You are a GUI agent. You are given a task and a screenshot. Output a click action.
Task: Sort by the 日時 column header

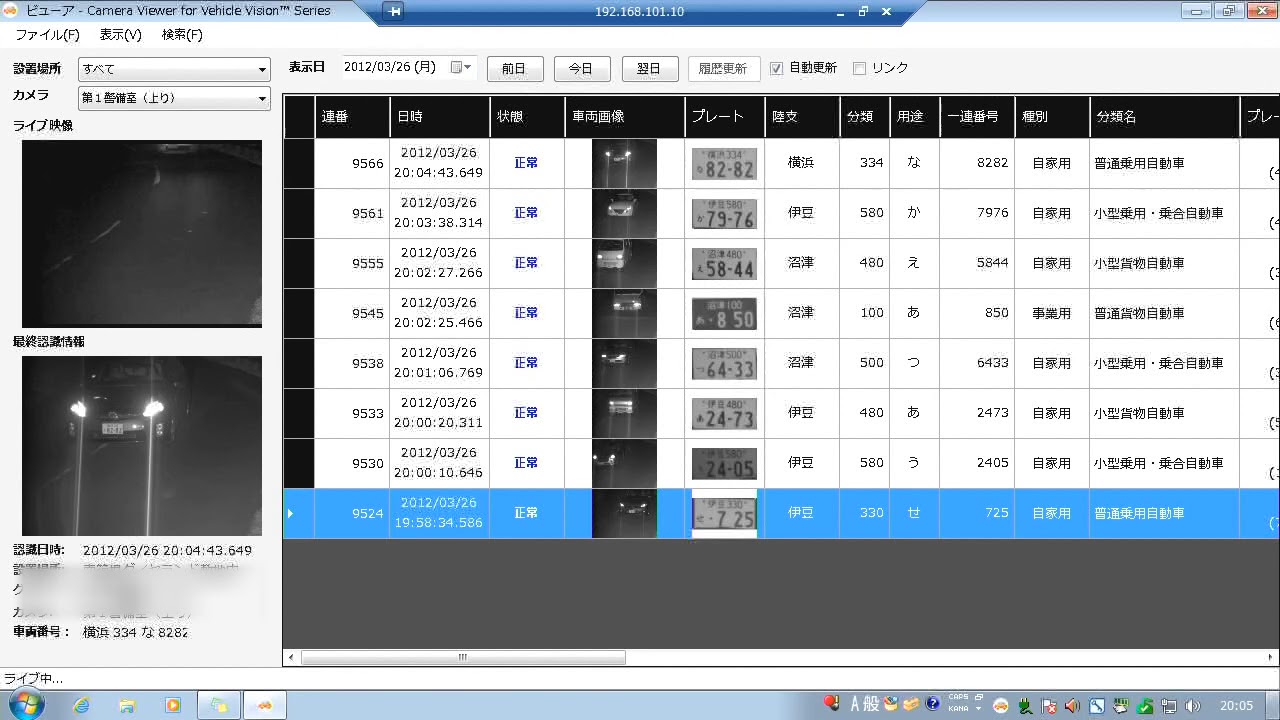click(440, 117)
